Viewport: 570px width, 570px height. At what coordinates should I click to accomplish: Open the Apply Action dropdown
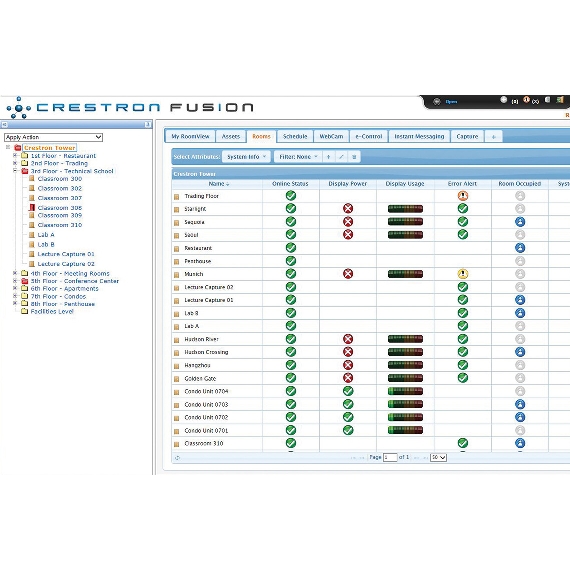click(53, 137)
